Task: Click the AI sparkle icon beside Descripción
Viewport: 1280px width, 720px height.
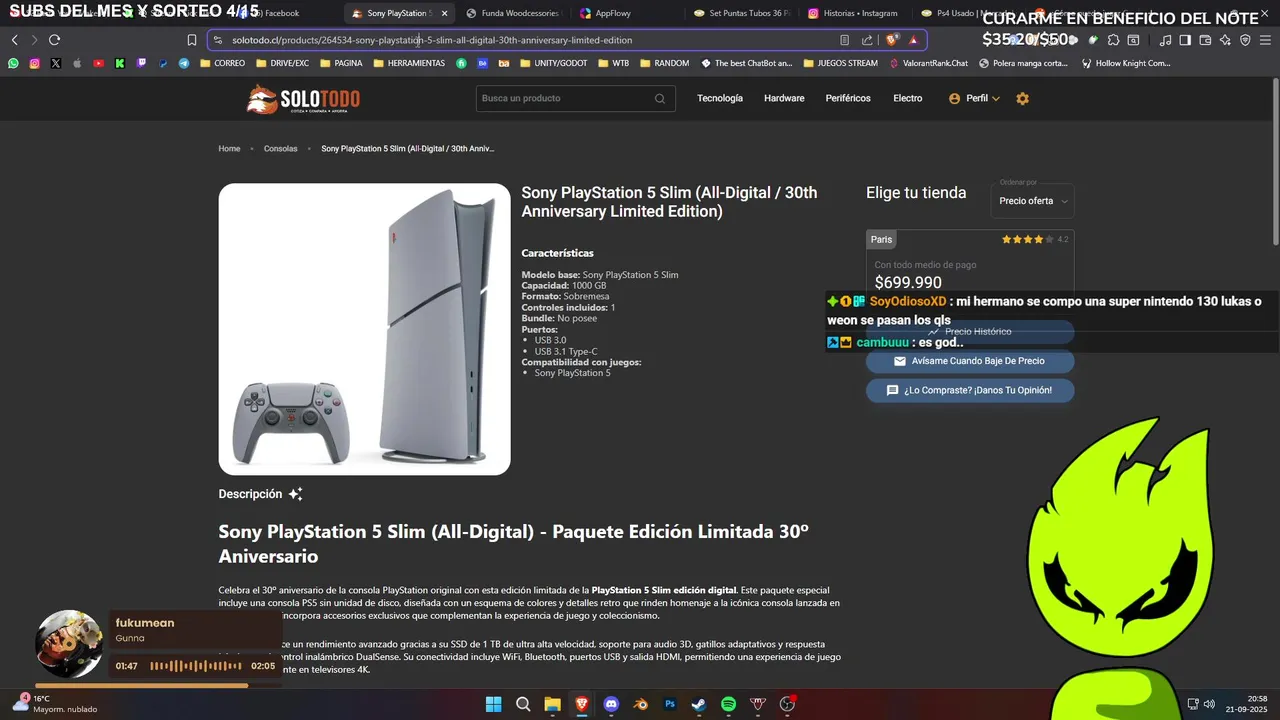Action: 295,494
